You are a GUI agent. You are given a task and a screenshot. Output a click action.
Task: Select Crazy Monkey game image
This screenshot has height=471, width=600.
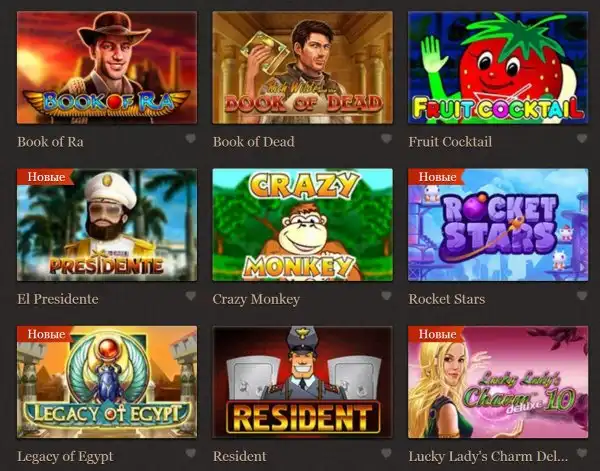(303, 225)
